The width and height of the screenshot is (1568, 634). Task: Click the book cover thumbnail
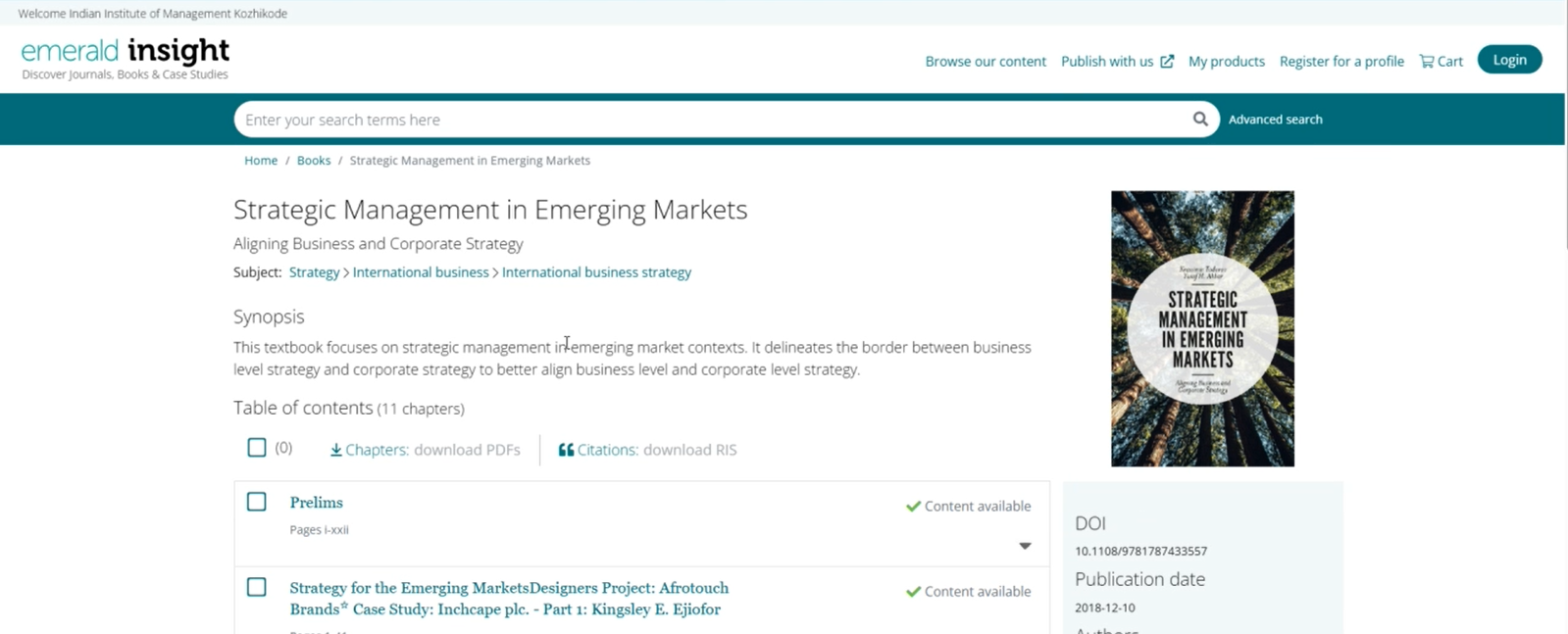click(x=1202, y=328)
